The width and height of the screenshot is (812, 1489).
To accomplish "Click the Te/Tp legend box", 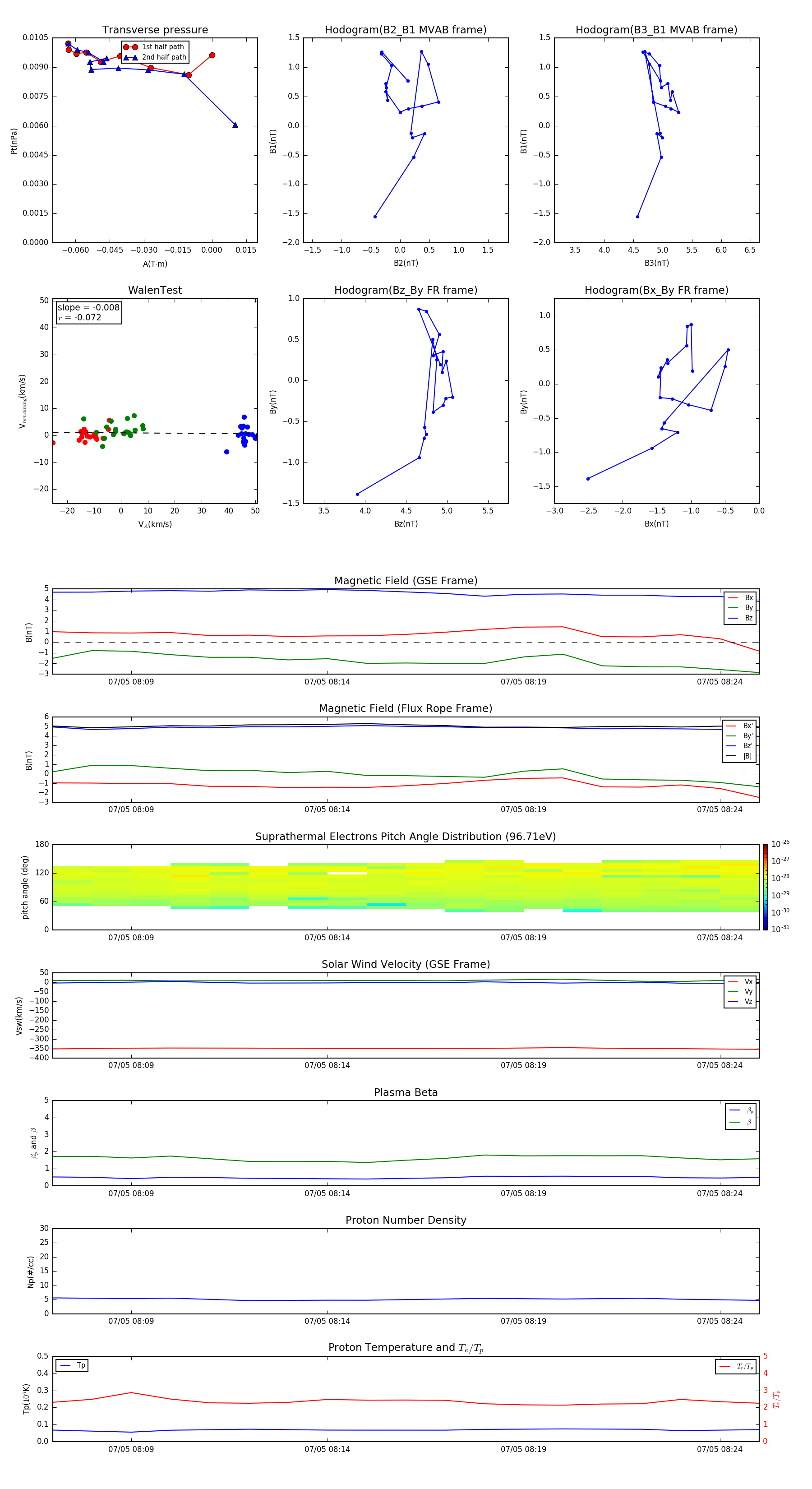I will 736,1367.
